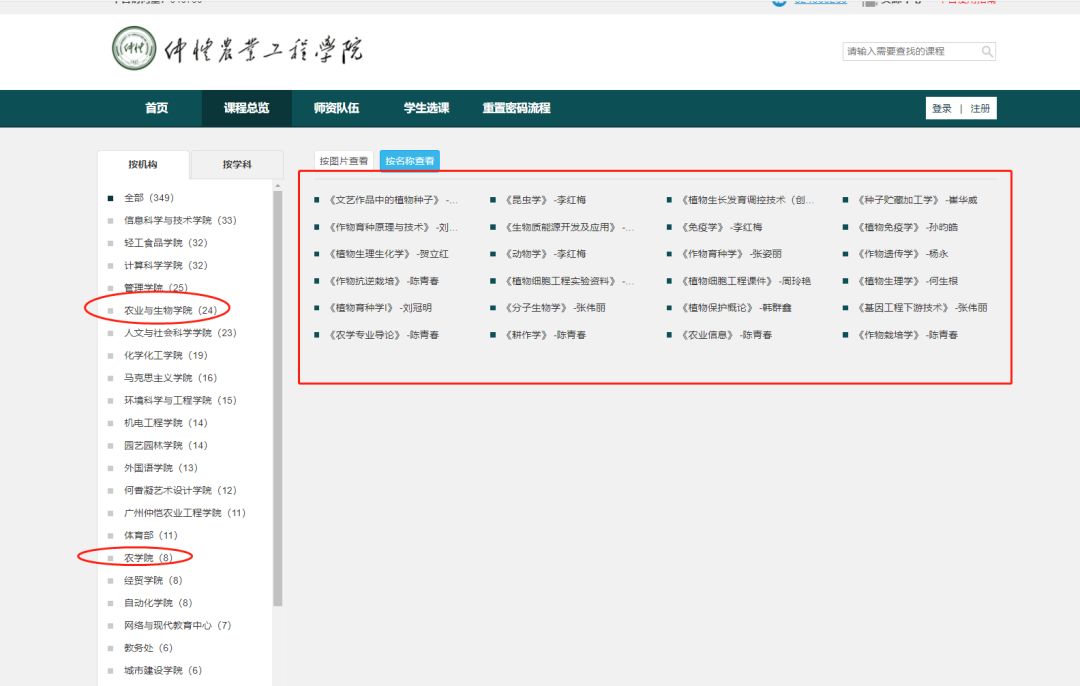Select 农业与生物学院 (24) in the list
1080x686 pixels.
(x=170, y=310)
